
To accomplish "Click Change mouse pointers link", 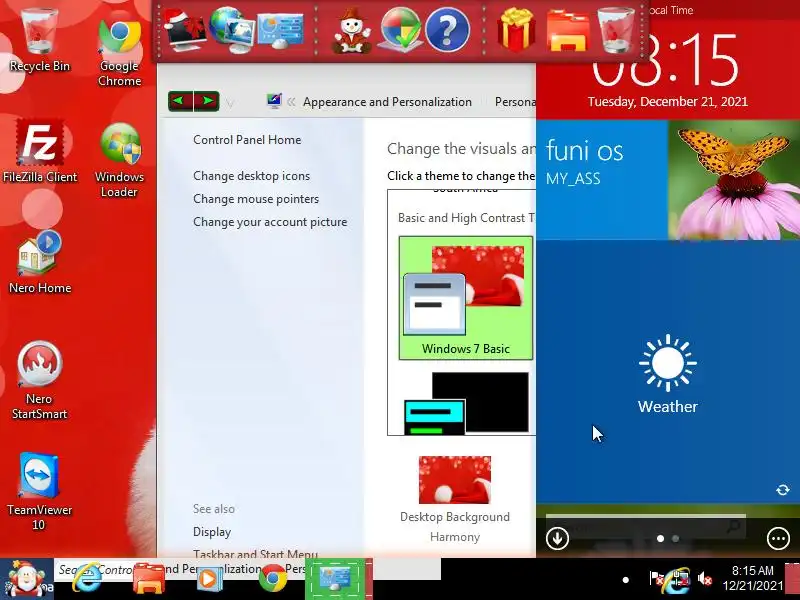I will [x=256, y=199].
